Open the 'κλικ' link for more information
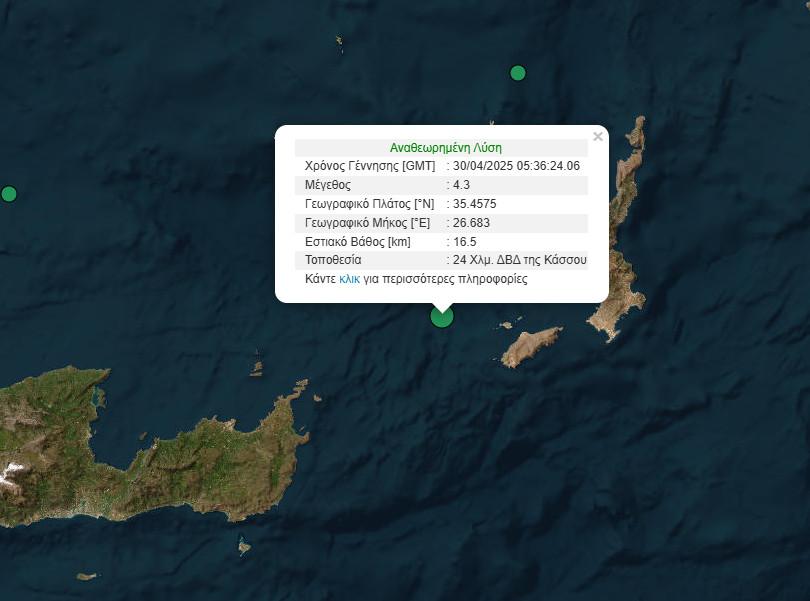The height and width of the screenshot is (601, 810). click(x=349, y=279)
